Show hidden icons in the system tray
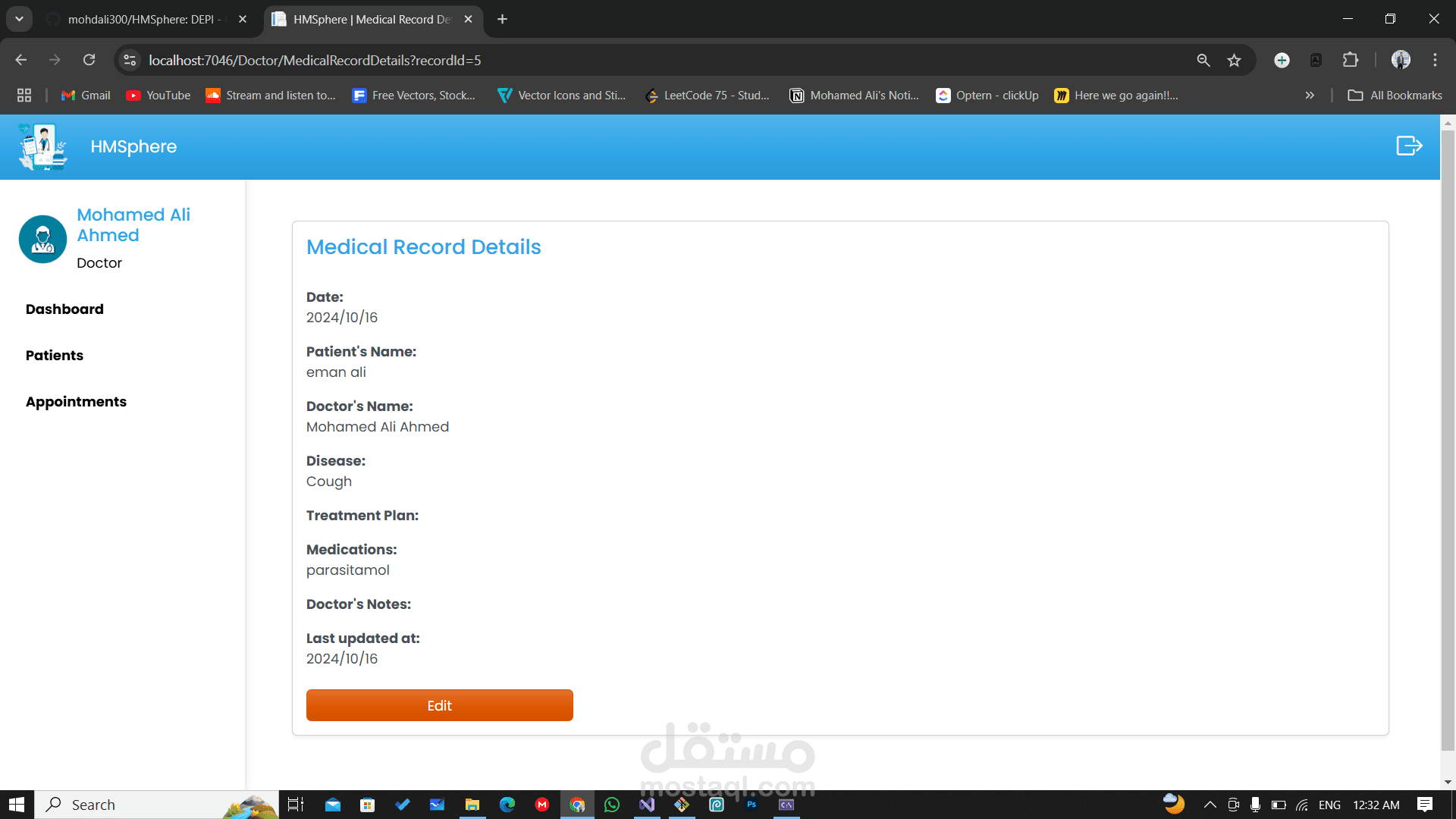This screenshot has width=1456, height=819. pos(1211,805)
